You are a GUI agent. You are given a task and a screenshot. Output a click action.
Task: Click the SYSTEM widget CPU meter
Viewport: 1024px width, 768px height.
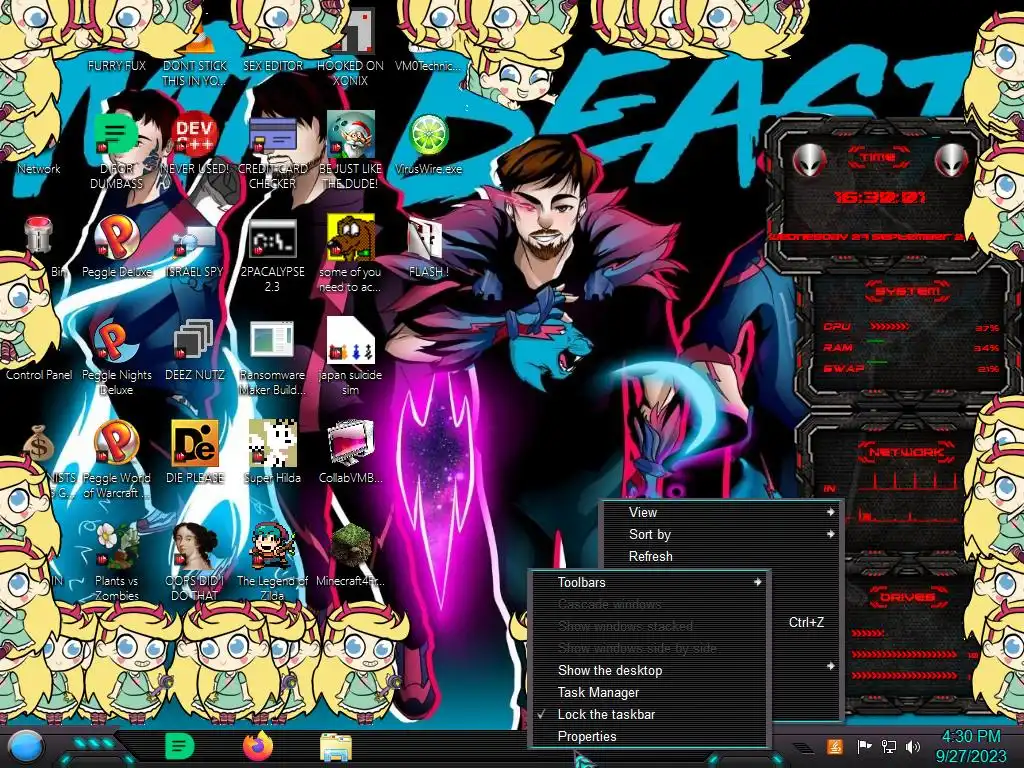click(x=909, y=327)
